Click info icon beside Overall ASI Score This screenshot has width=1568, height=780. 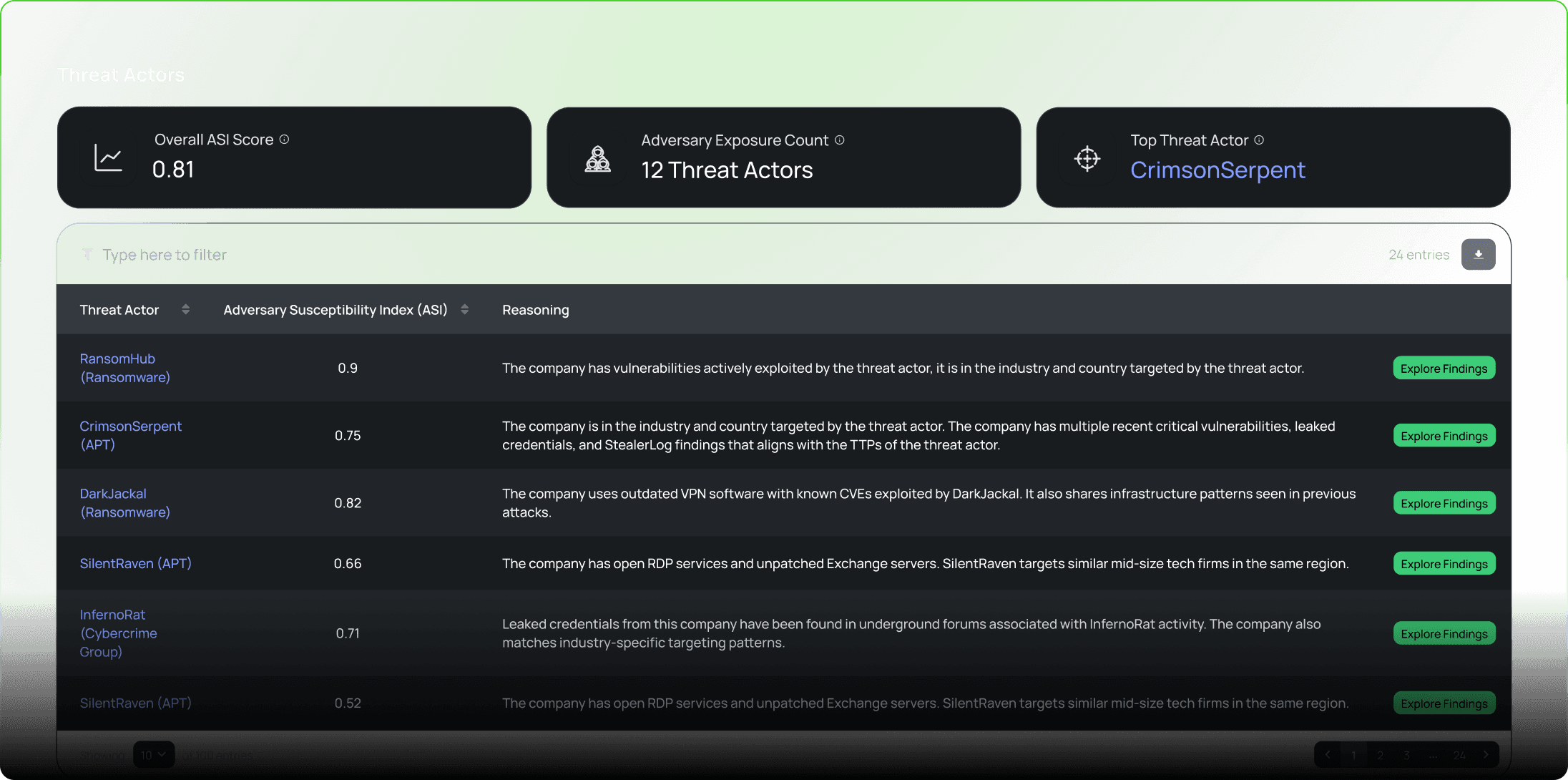point(284,140)
